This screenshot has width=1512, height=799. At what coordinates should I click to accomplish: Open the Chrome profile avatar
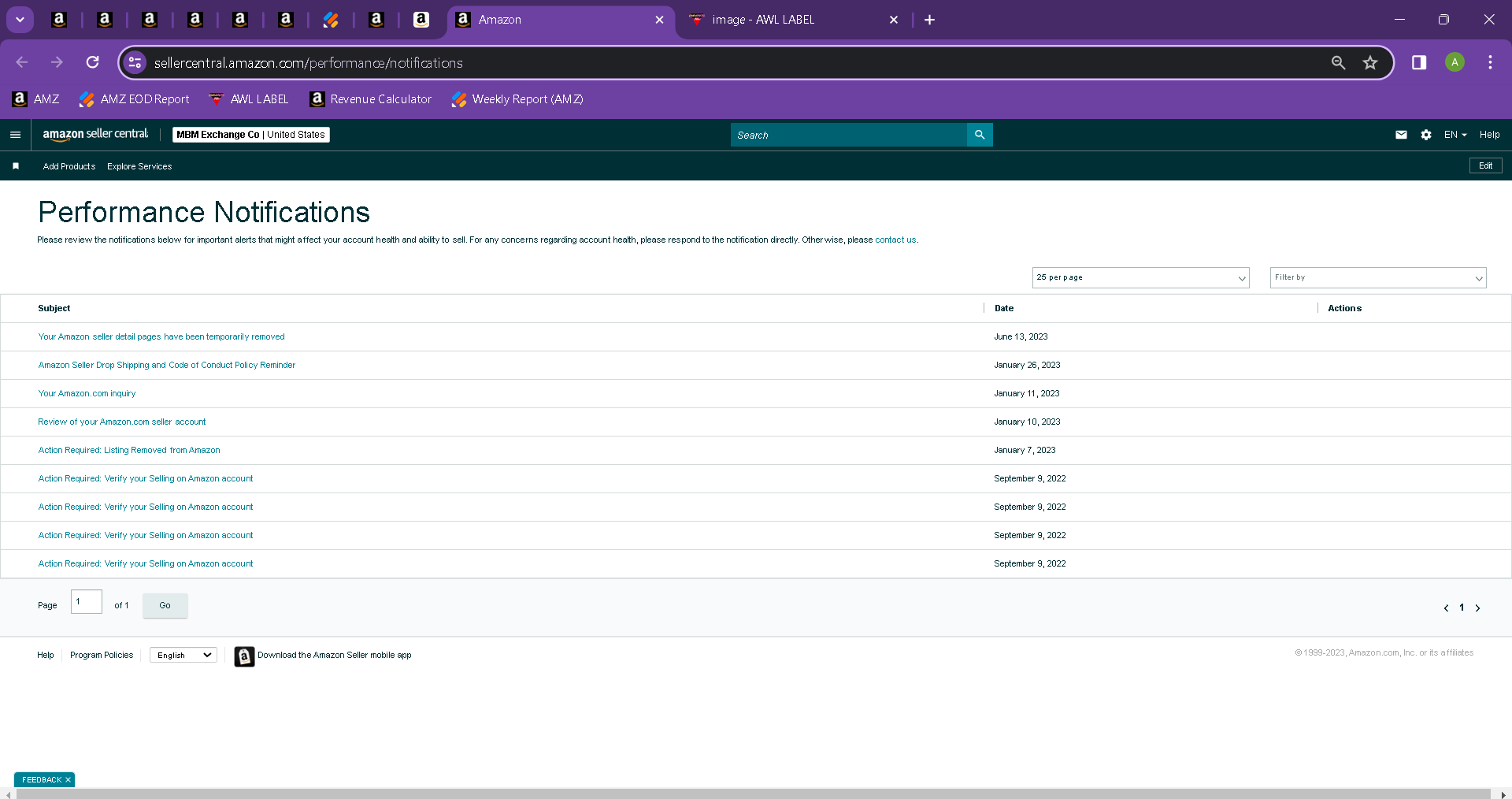(1455, 62)
